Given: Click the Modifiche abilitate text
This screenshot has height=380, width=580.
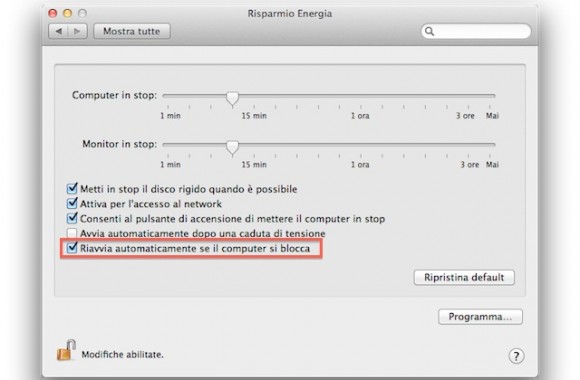Looking at the screenshot, I should [122, 354].
